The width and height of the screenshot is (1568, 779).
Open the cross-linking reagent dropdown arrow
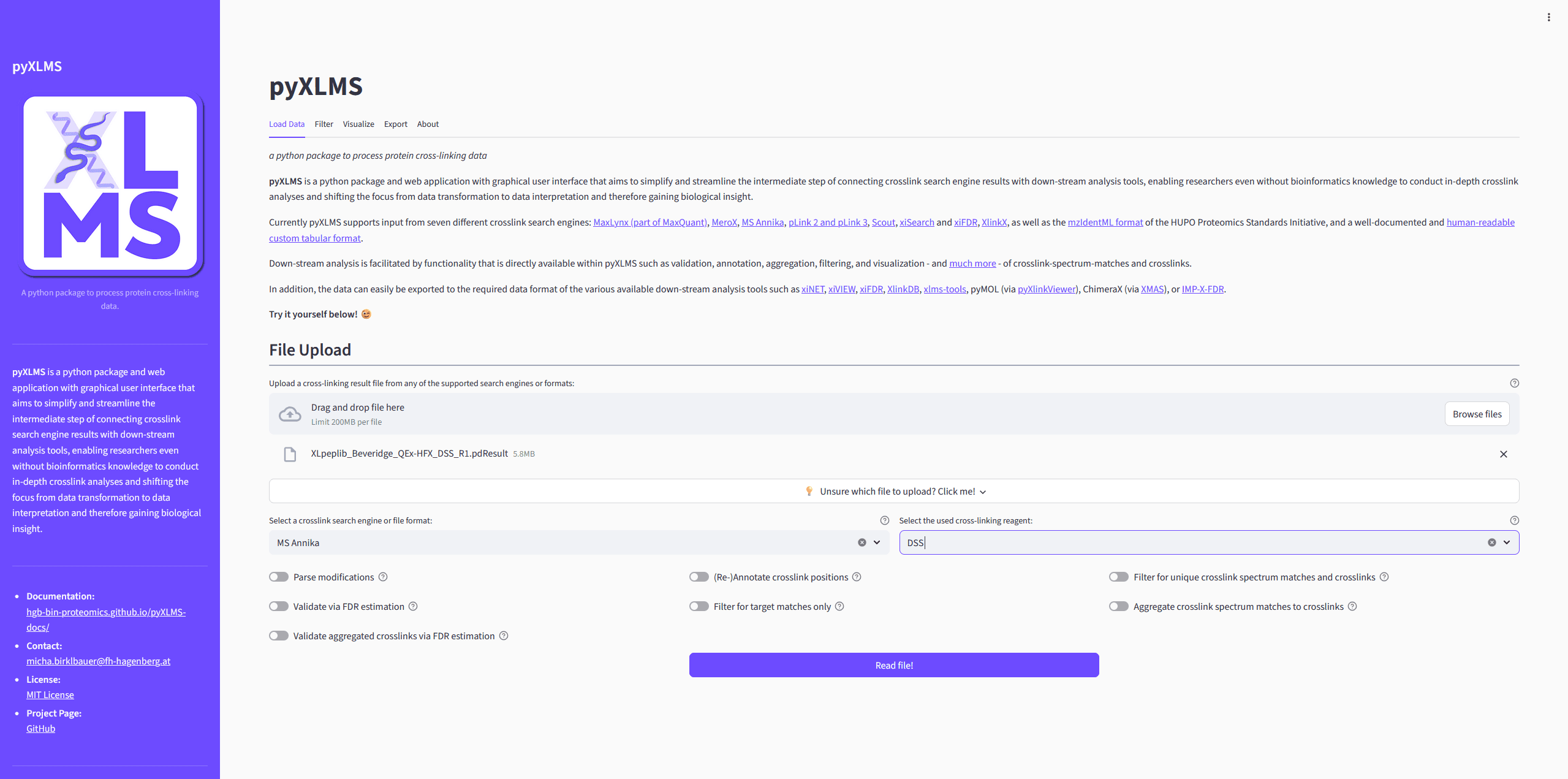[1507, 542]
